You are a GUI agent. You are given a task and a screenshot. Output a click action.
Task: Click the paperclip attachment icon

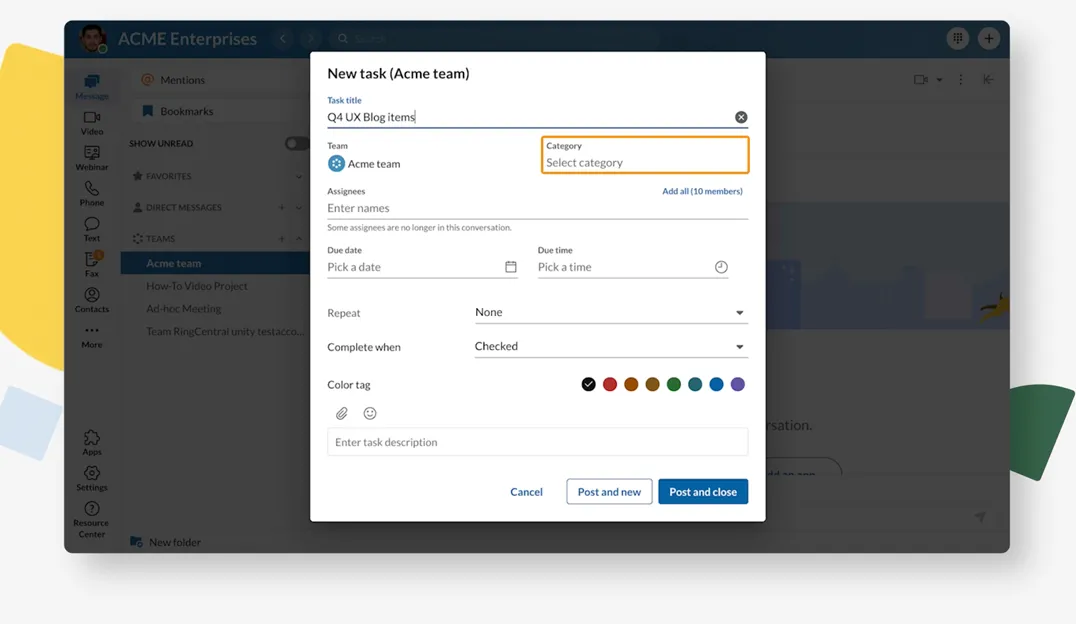coord(342,413)
